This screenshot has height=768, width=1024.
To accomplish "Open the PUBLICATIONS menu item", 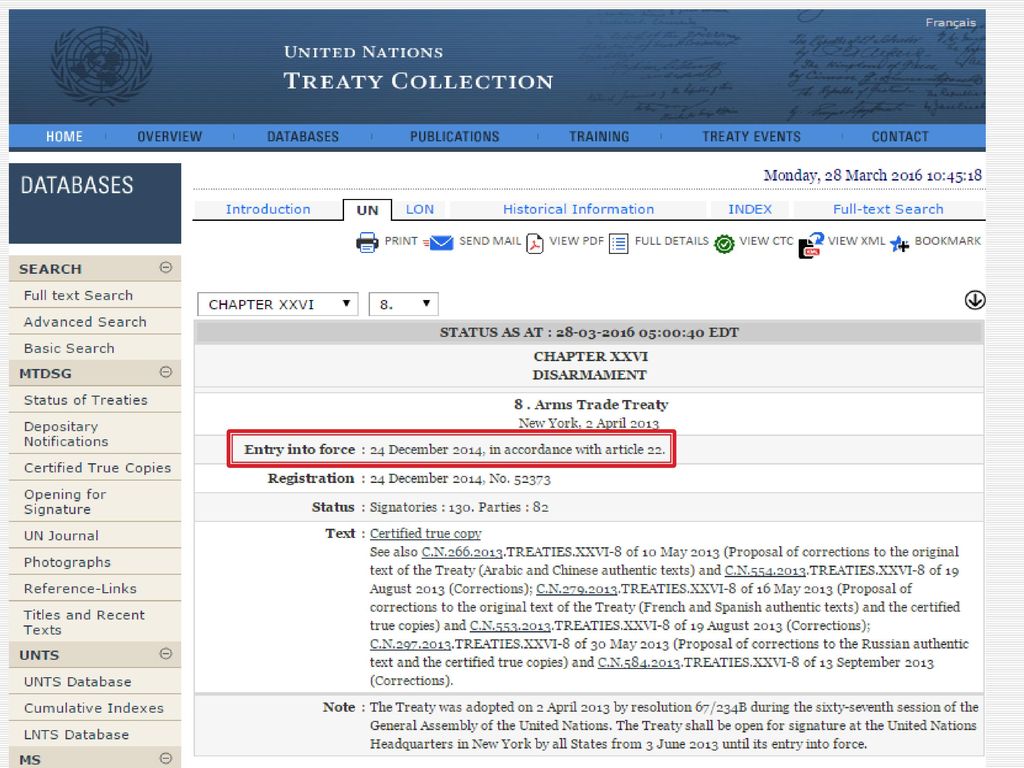I will click(x=455, y=136).
